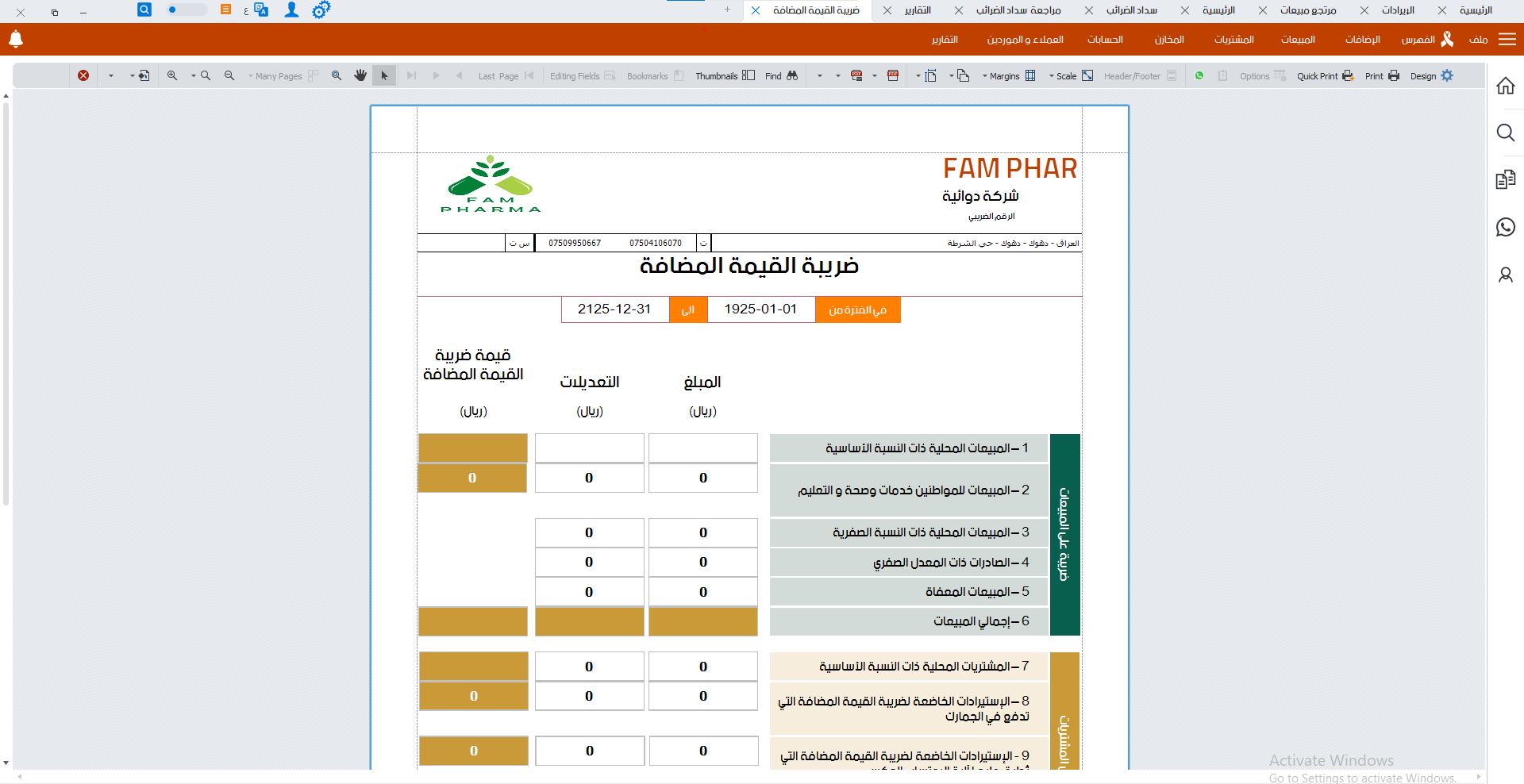This screenshot has width=1524, height=784.
Task: Click the 1925-01-01 start date field
Action: (x=760, y=309)
